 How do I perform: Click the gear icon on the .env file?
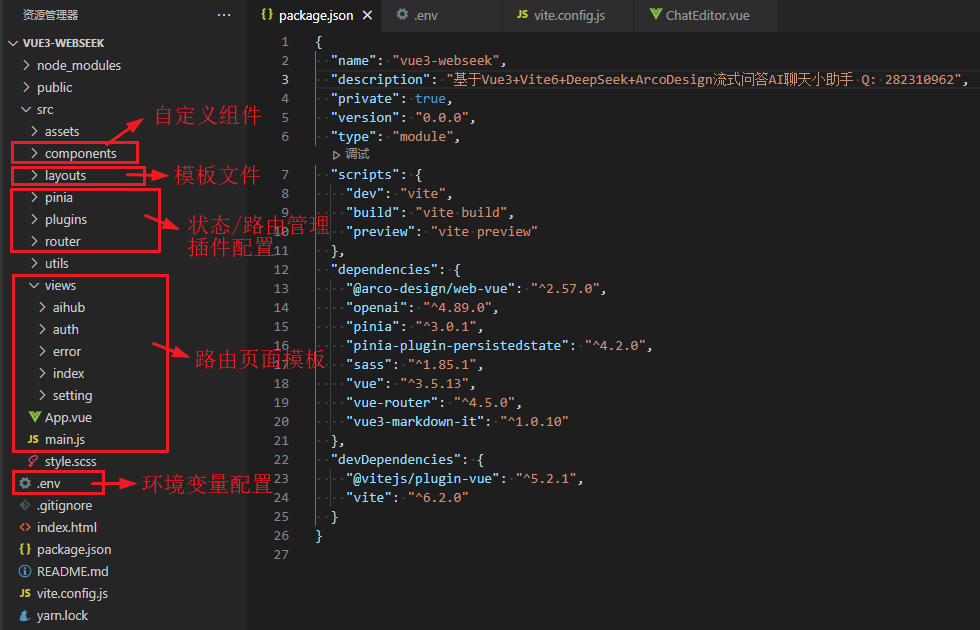coord(22,482)
